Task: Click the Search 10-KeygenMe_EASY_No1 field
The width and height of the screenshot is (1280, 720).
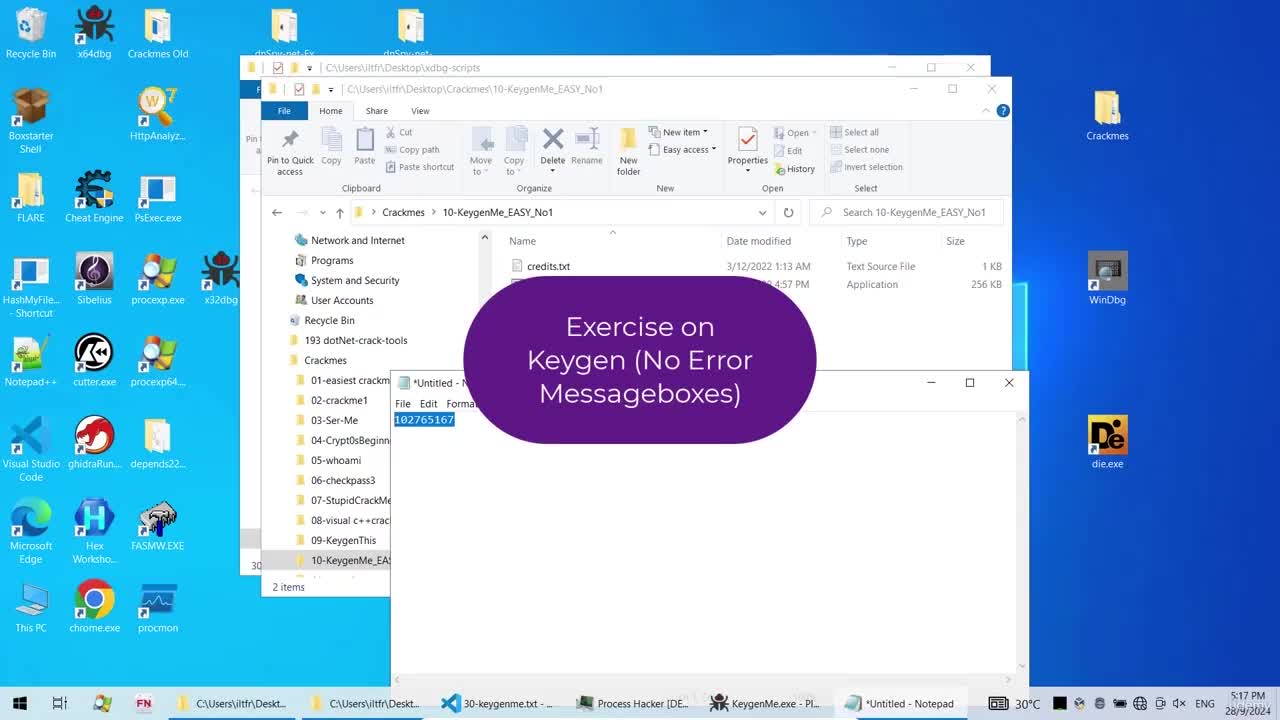Action: click(x=906, y=212)
